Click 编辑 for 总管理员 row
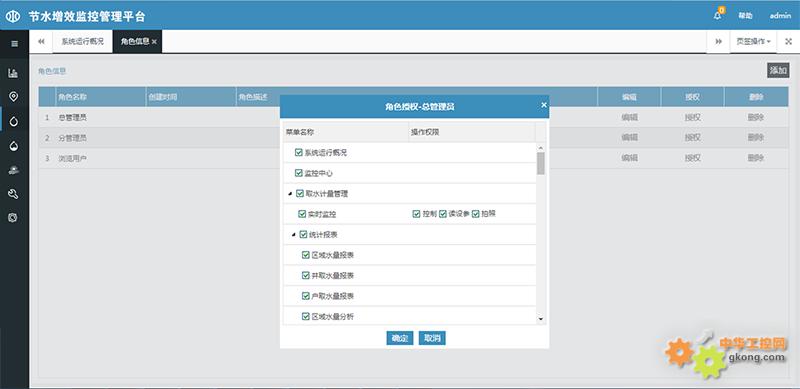Screen dimensions: 800x389 pyautogui.click(x=629, y=117)
